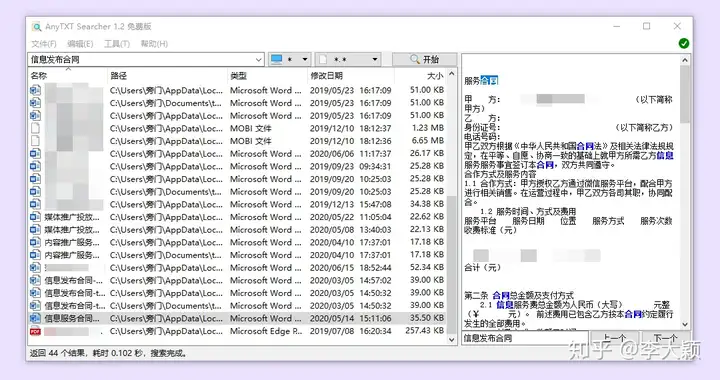Click status bar text 返回 44 个结果
This screenshot has width=720, height=380.
[x=57, y=353]
